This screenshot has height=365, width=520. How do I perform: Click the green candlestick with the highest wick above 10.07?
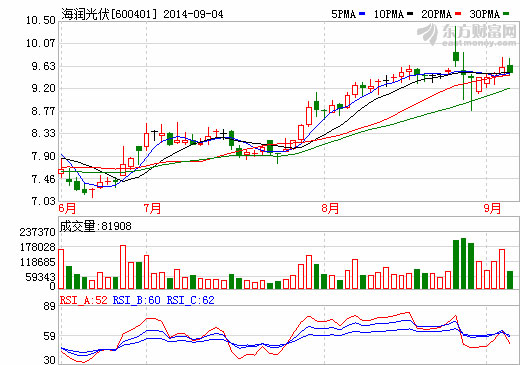tap(456, 47)
